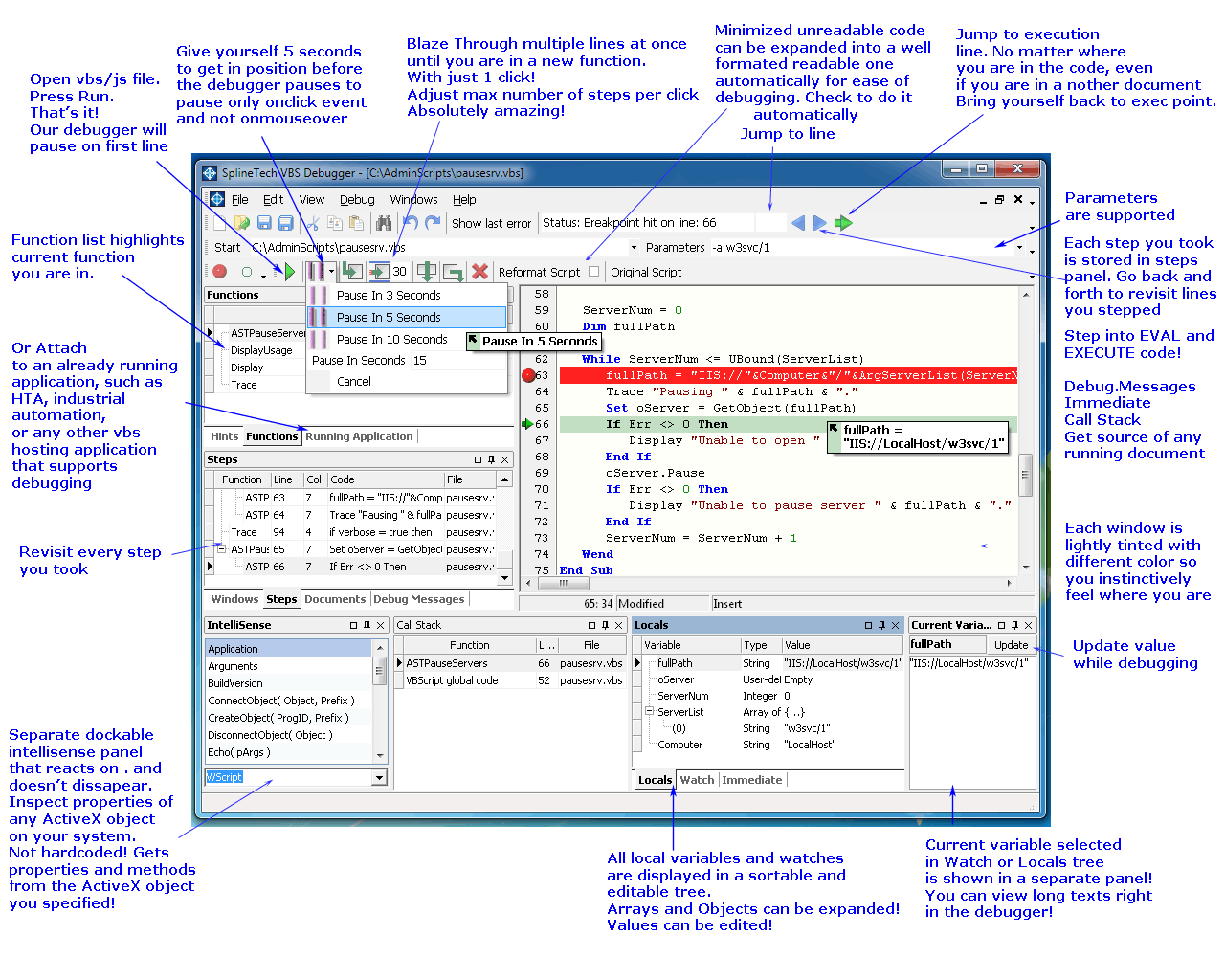Screen dimensions: 1225x980
Task: Jump to execution line green arrow
Action: [843, 223]
